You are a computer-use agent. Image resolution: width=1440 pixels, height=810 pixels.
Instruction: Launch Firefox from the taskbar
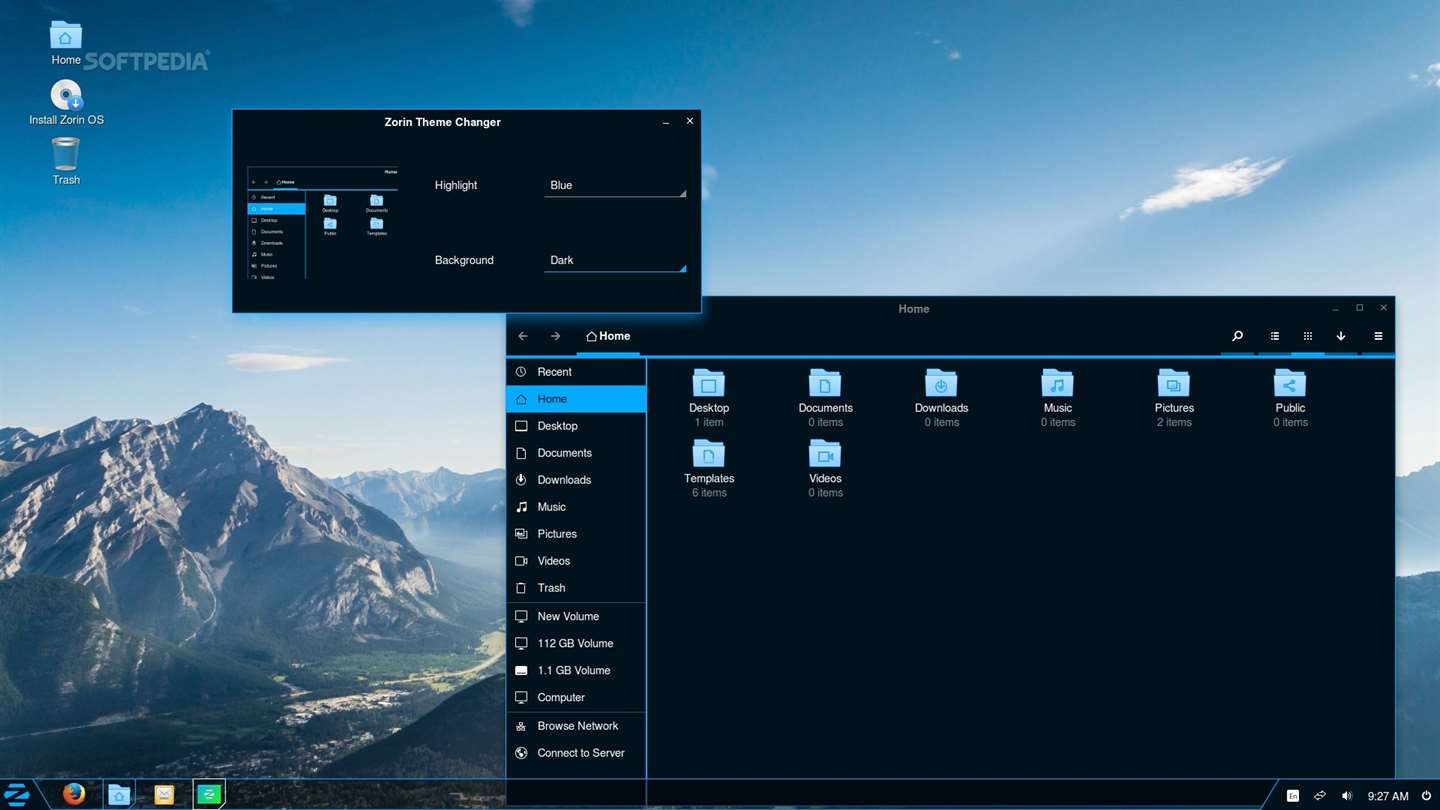click(74, 794)
